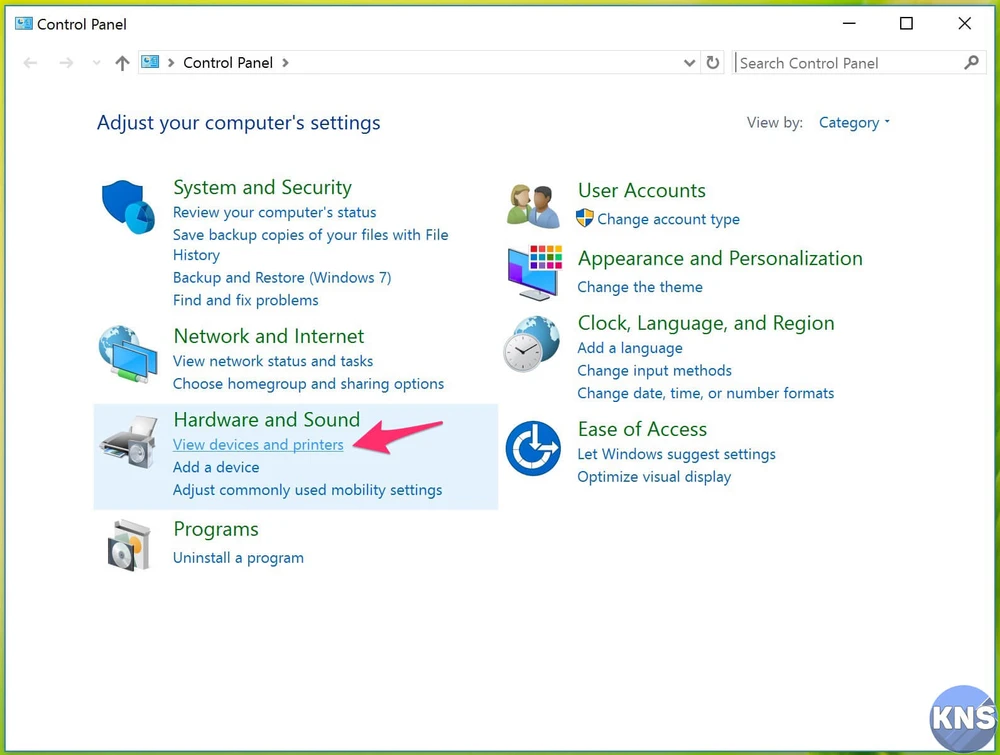Open Appearance and Personalization monitor icon

coord(534,273)
